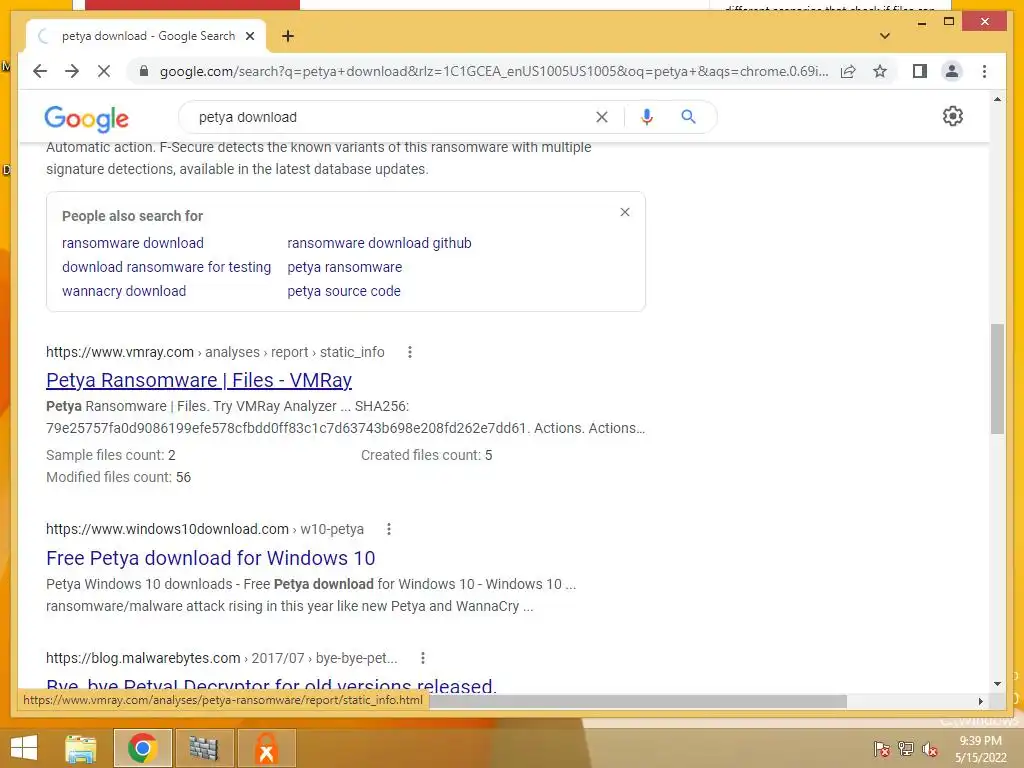Search for wannacry download

pyautogui.click(x=124, y=291)
